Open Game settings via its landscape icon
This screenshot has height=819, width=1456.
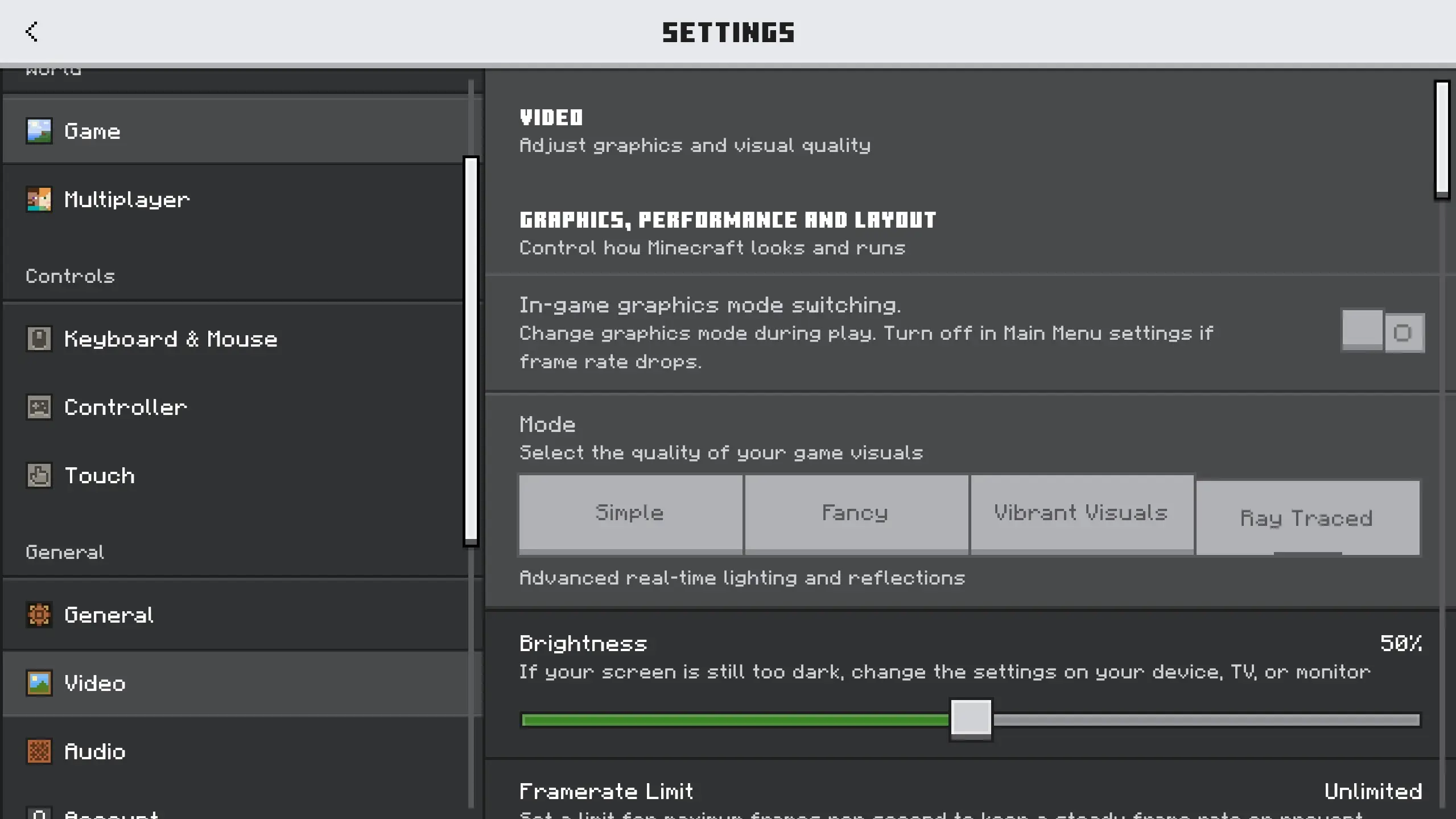pos(39,131)
